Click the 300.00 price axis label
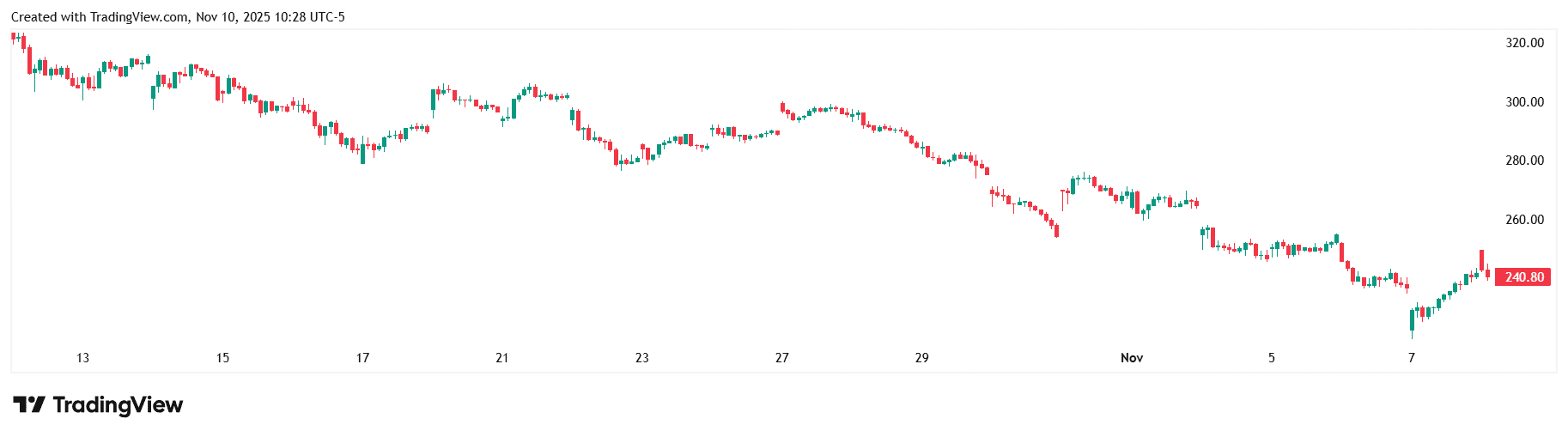Image resolution: width=1568 pixels, height=437 pixels. point(1525,102)
